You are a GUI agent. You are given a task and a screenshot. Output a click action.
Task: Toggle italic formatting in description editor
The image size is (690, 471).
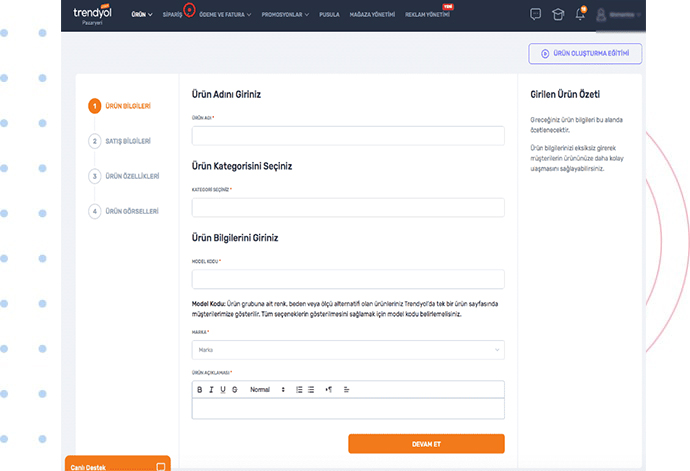(x=211, y=390)
